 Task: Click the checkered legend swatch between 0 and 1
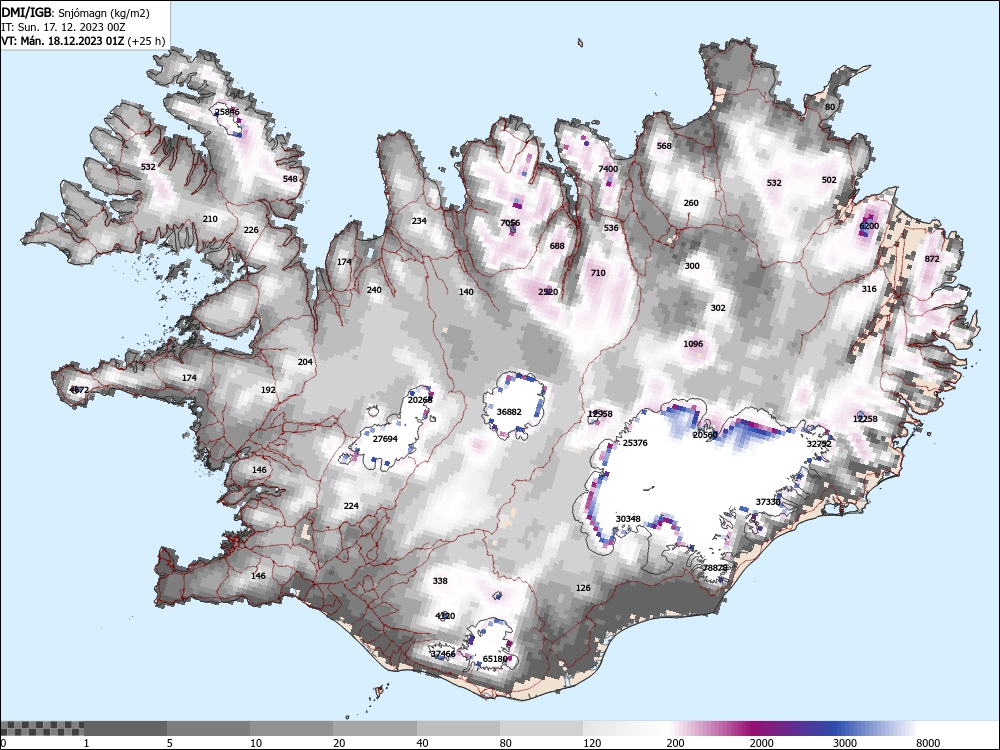[x=42, y=728]
